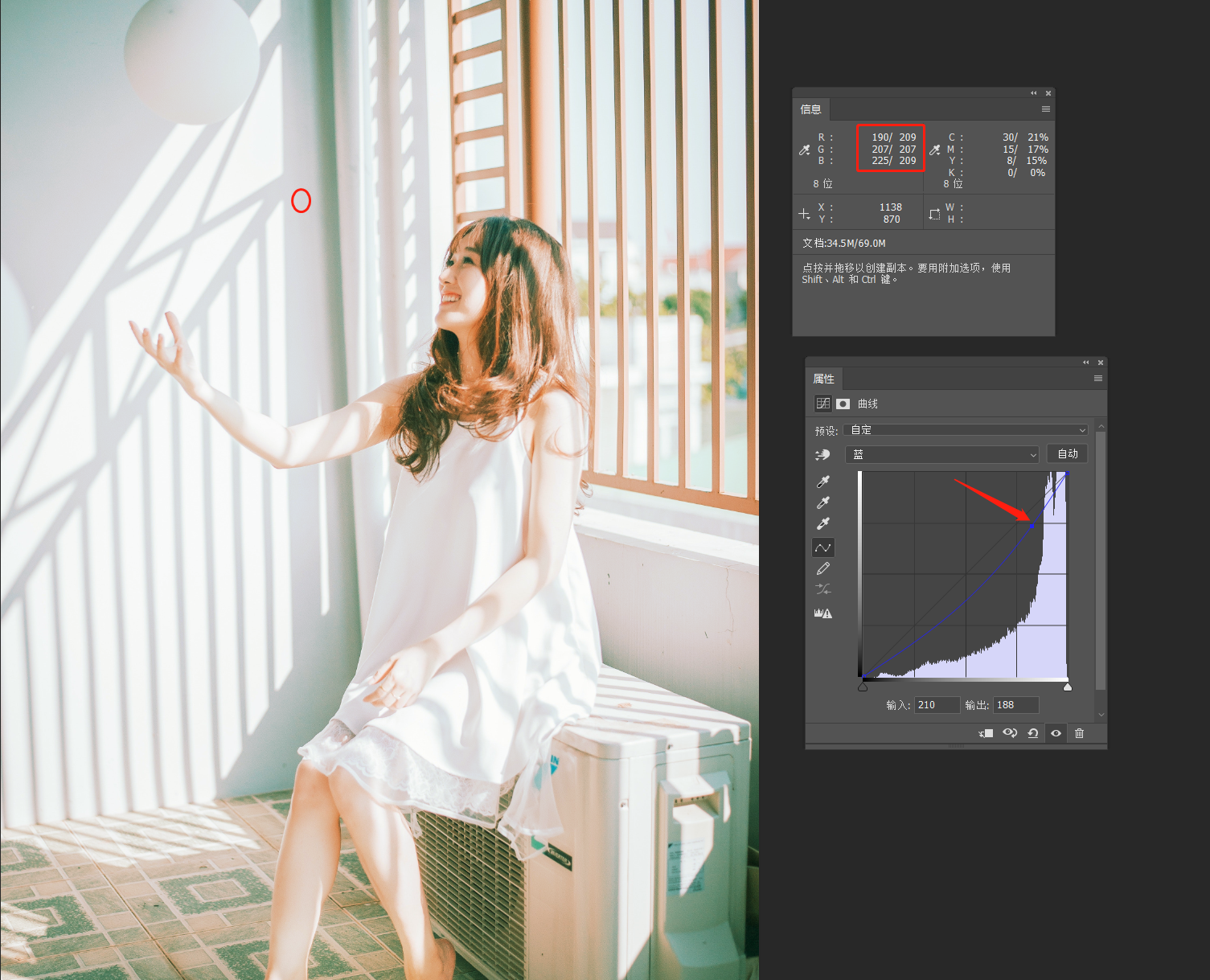Pick the black point eyedropper in Curves
1210x980 pixels.
pos(822,482)
